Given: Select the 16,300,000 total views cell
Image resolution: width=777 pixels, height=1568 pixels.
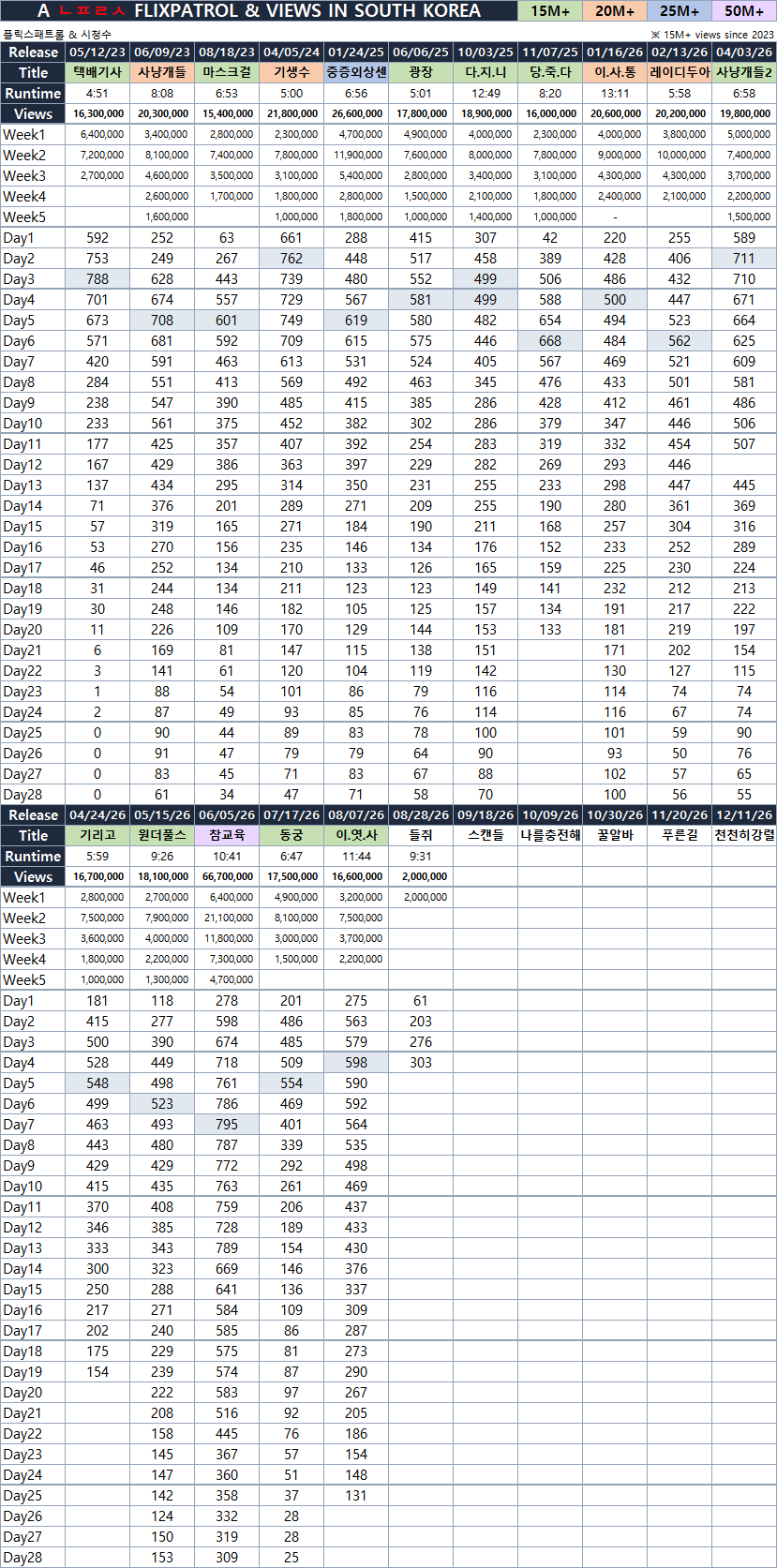Looking at the screenshot, I should click(x=97, y=113).
